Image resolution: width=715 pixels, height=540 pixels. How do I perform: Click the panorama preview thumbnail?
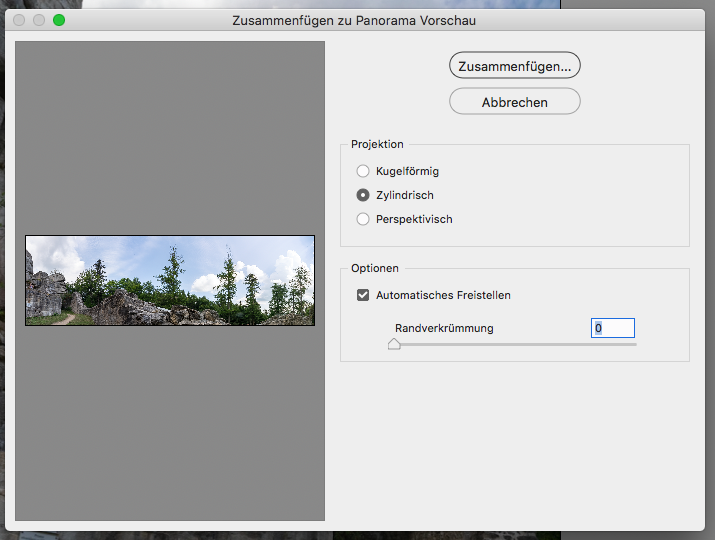170,280
